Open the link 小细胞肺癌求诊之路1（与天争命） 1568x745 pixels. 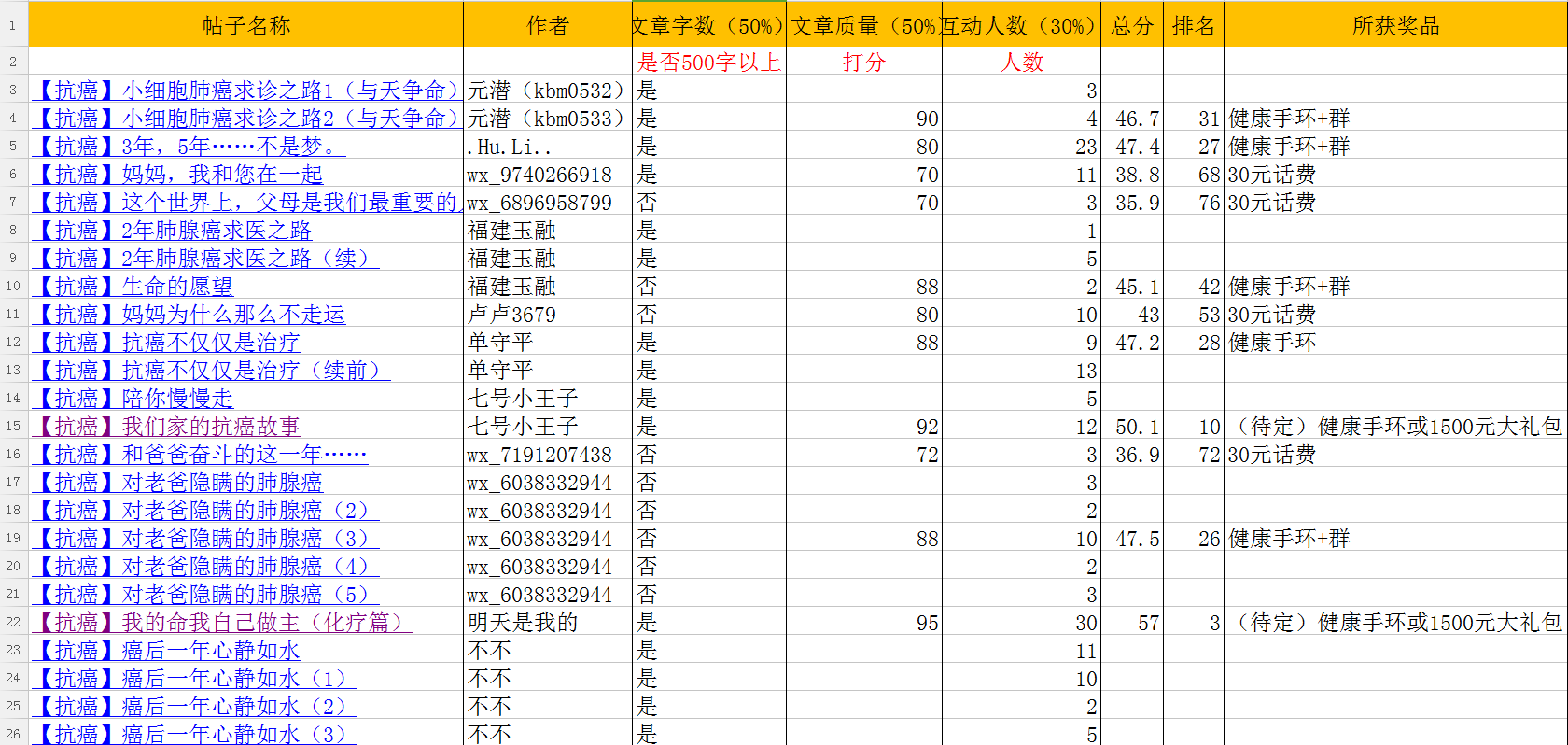[246, 91]
